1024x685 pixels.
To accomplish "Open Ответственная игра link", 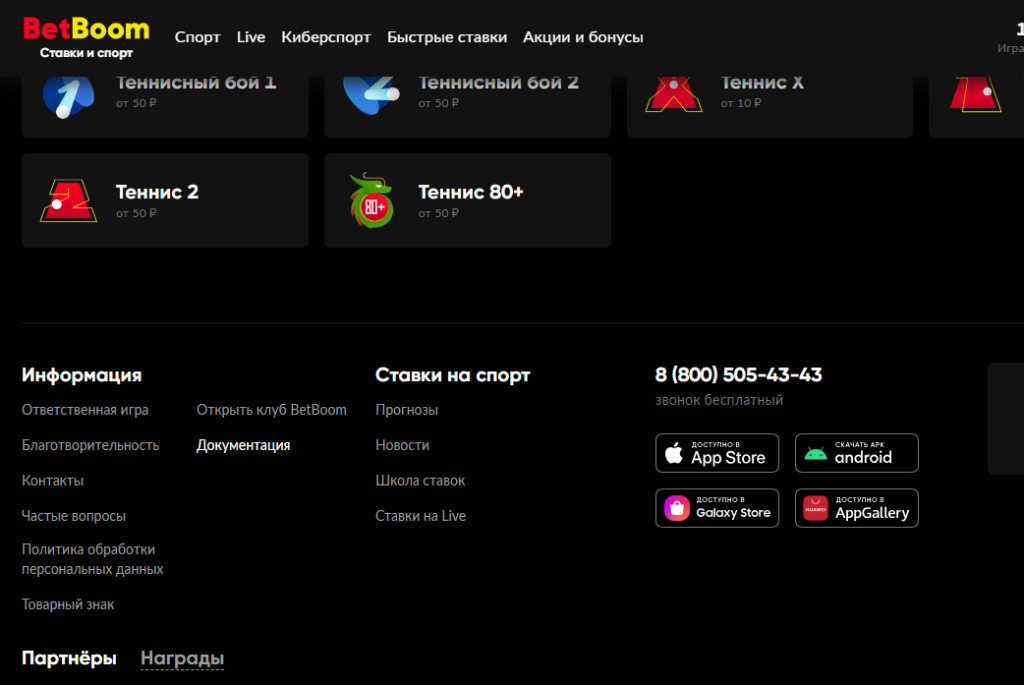I will click(85, 410).
